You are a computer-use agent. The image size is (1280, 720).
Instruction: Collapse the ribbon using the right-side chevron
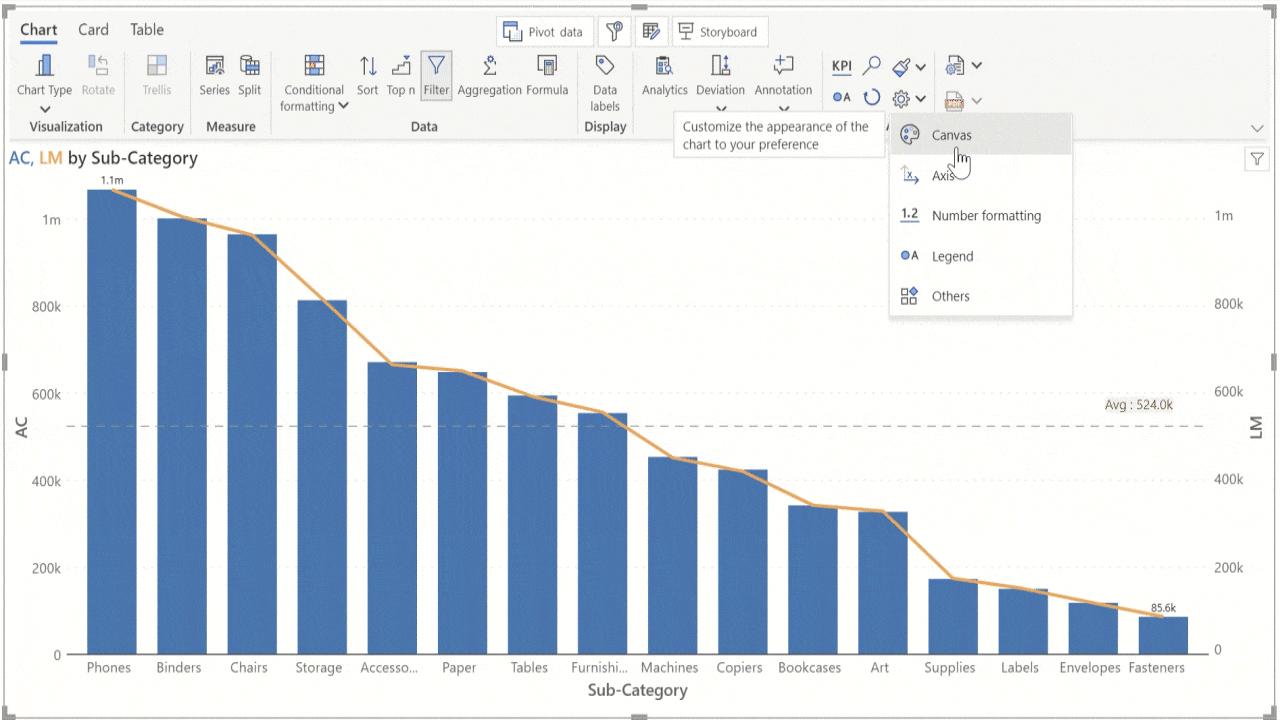point(1257,128)
